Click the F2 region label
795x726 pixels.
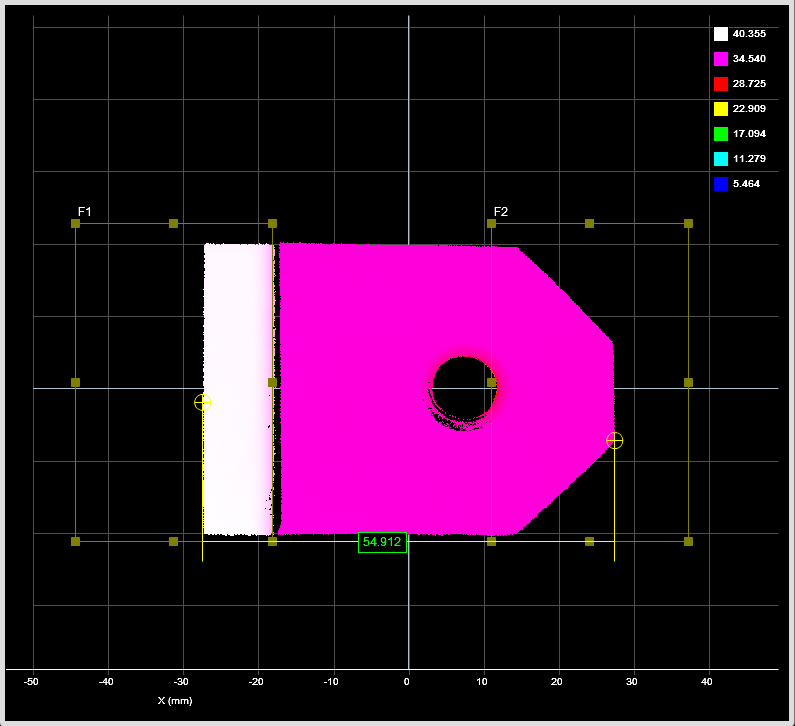click(x=501, y=212)
